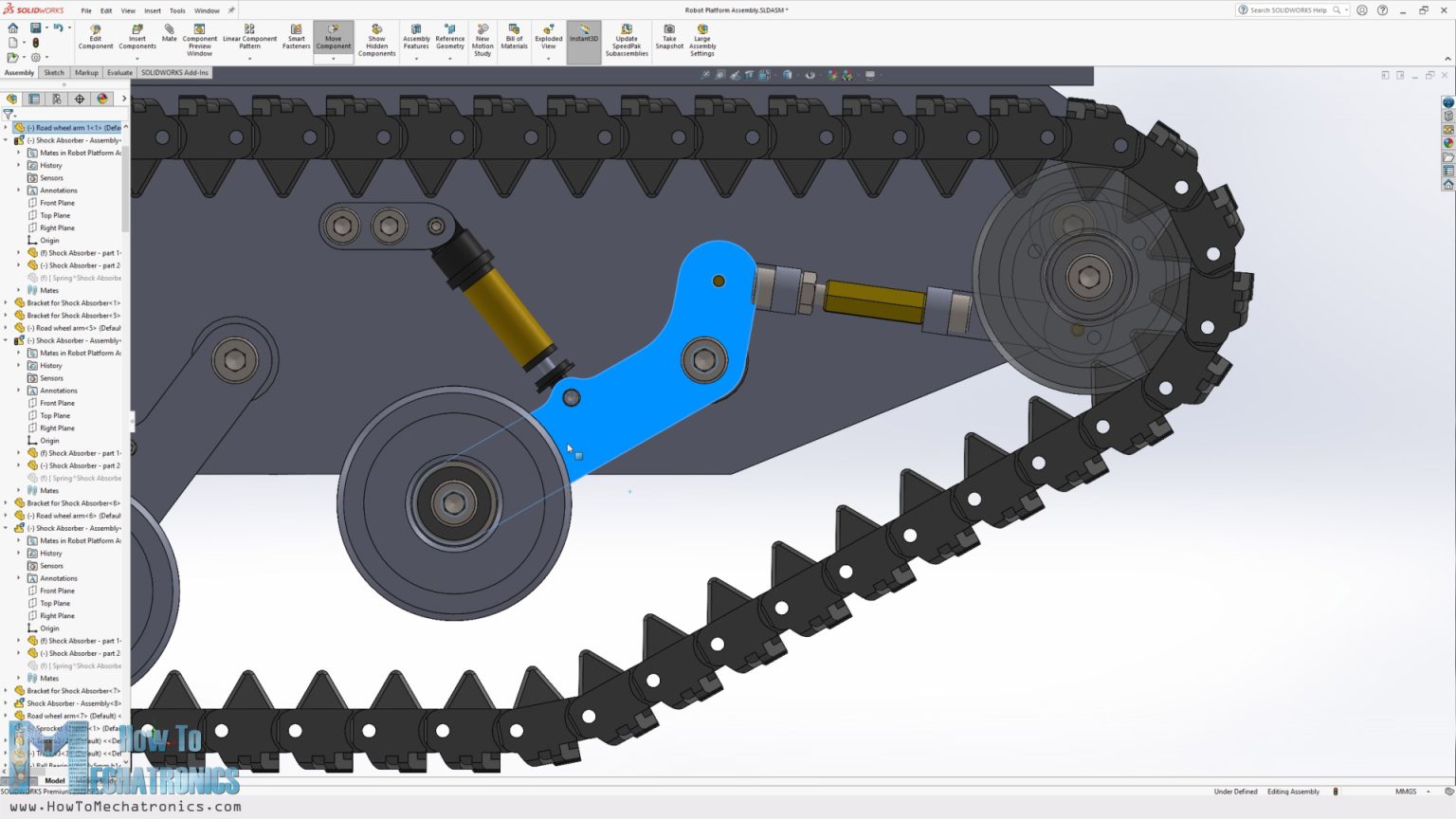Click the Take Snapshot icon
This screenshot has width=1456, height=819.
669,38
